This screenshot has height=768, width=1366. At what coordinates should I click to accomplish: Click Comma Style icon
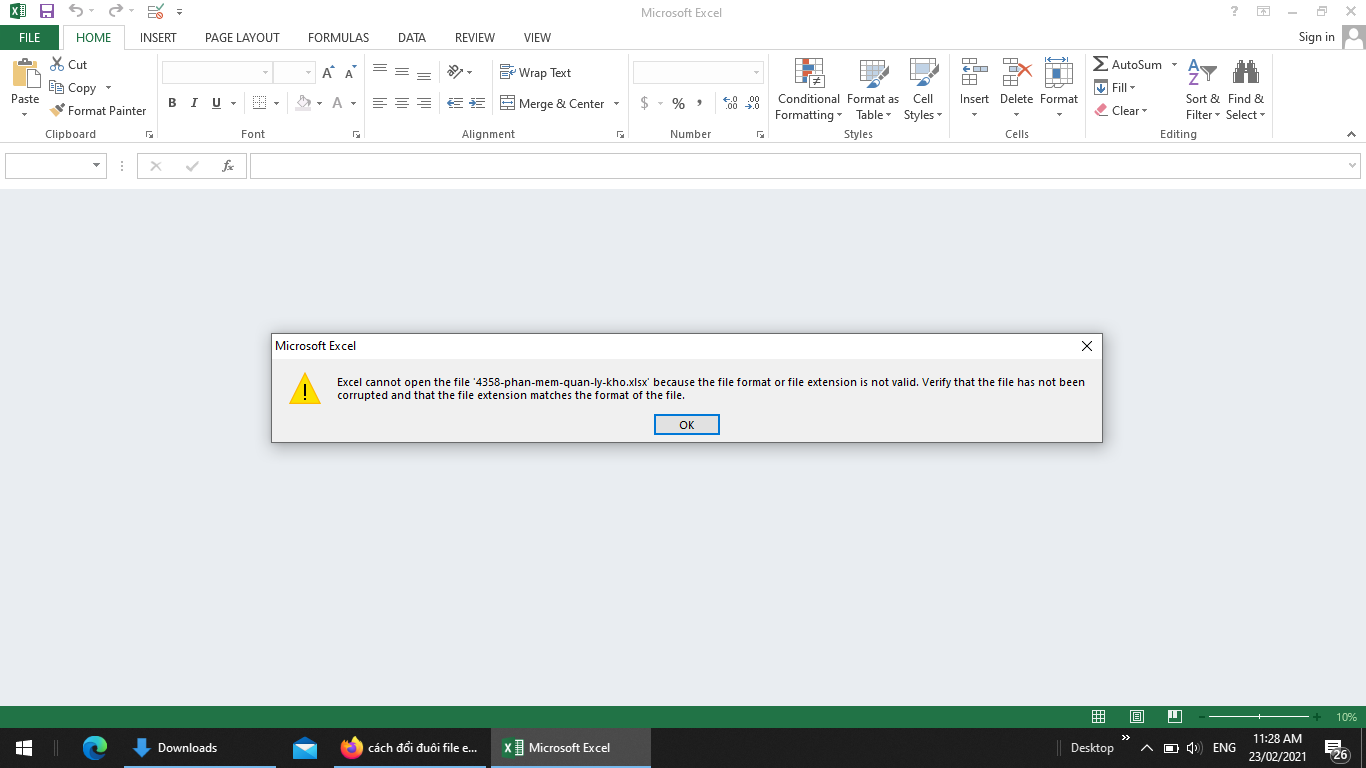(x=700, y=103)
